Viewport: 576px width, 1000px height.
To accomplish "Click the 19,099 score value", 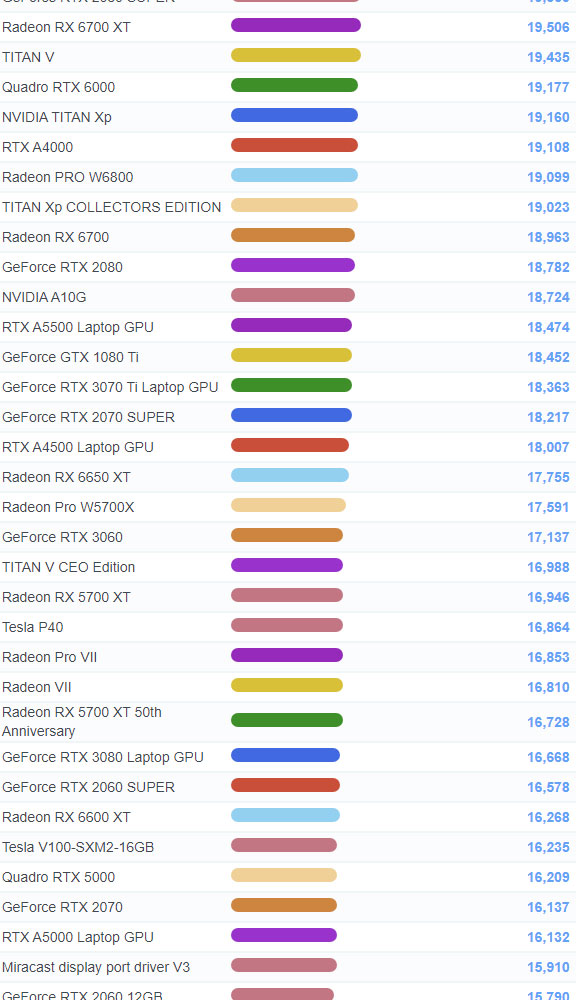I will point(548,177).
